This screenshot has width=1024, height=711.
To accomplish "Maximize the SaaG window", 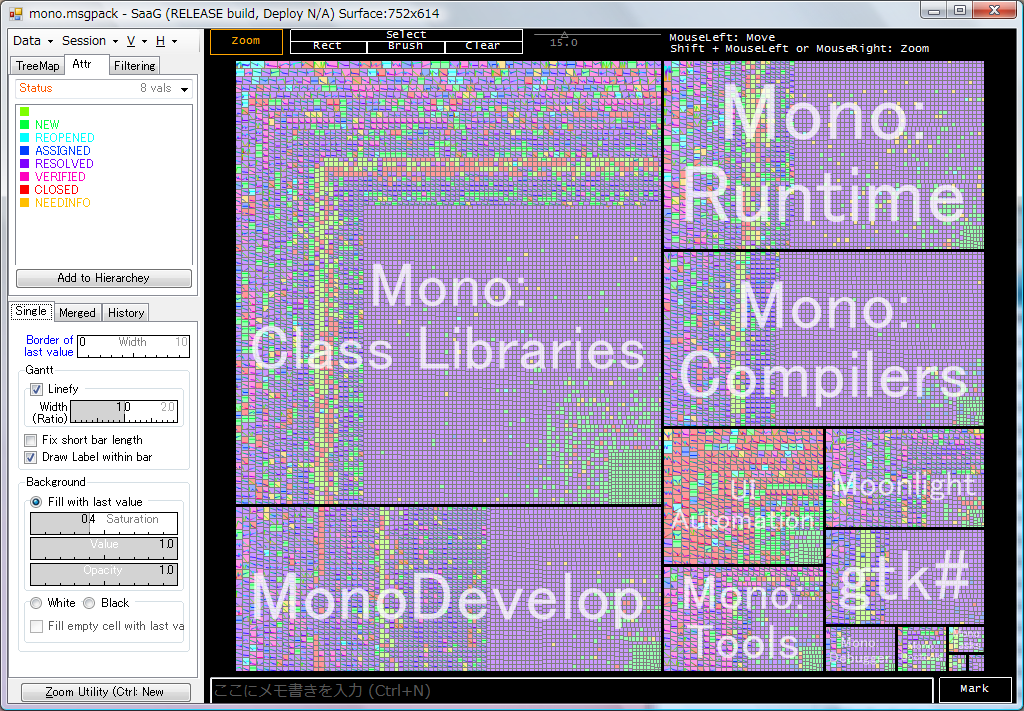I will tap(960, 10).
